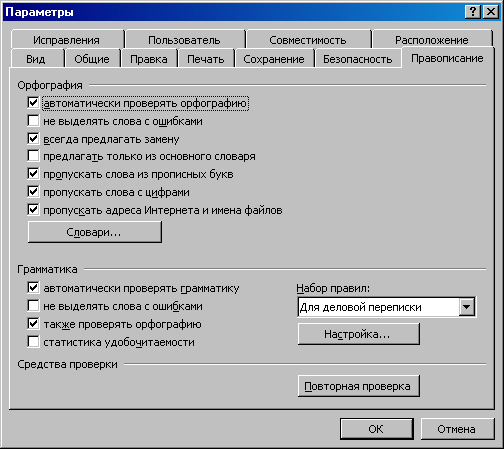Uncheck пропускать адреса Интернета и имена файлов
This screenshot has height=449, width=504.
33,210
